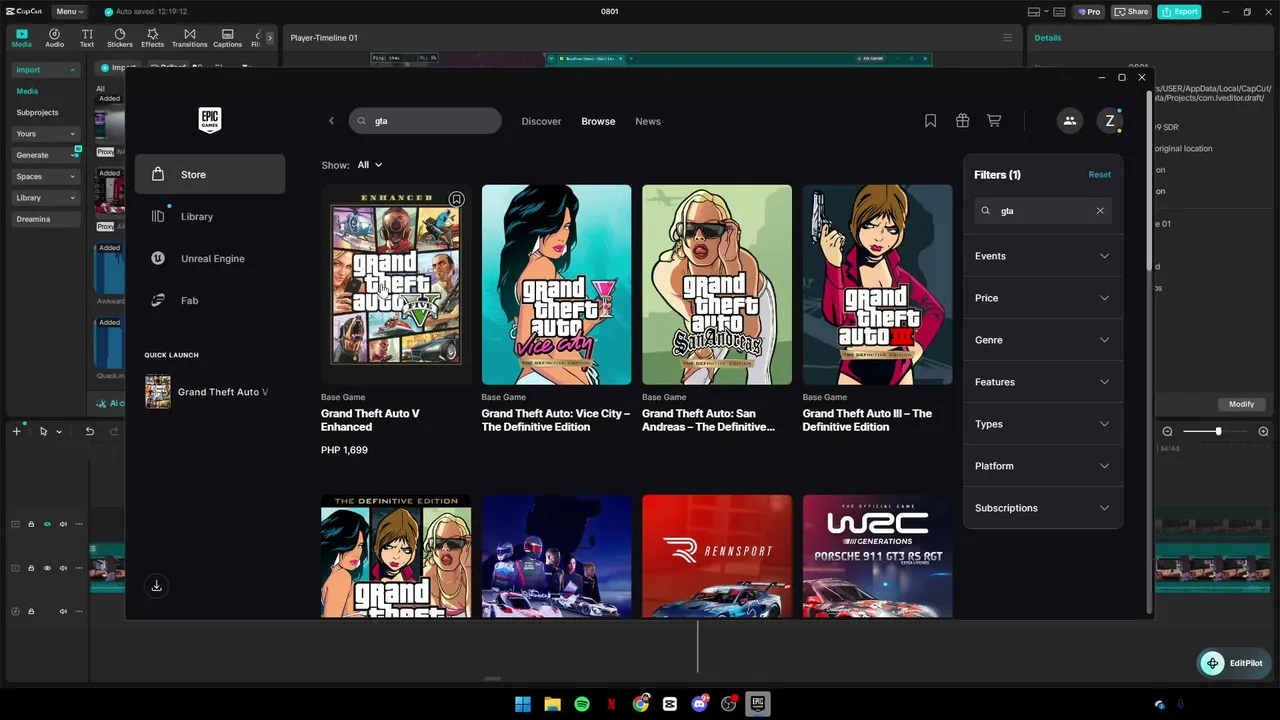1280x720 pixels.
Task: Select the Text tool in CapCut
Action: coord(87,38)
